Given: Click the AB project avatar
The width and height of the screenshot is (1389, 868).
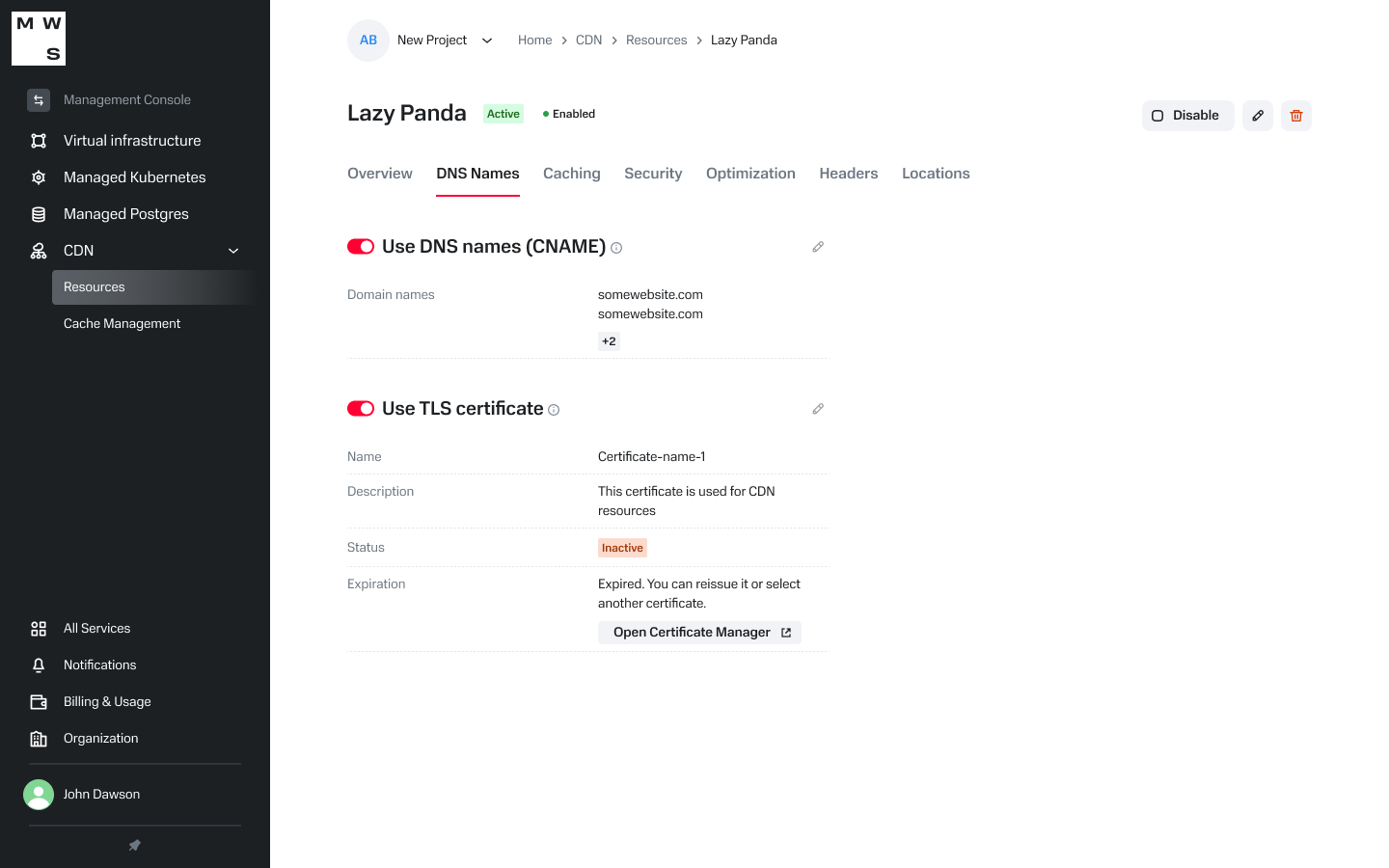Looking at the screenshot, I should point(368,41).
